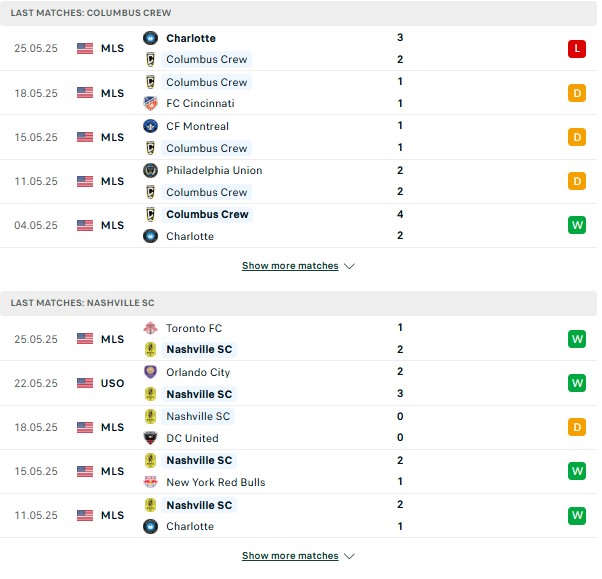Click the FC Cincinnati team crest icon

pos(150,103)
